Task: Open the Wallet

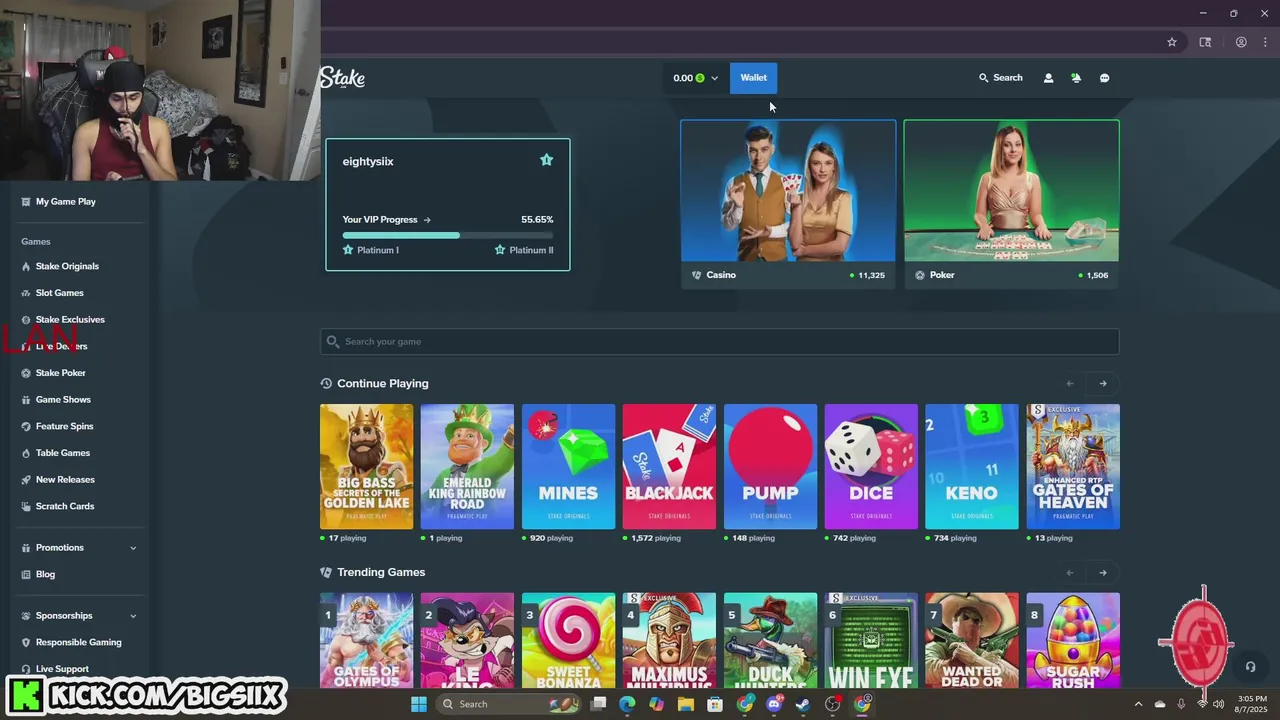Action: pyautogui.click(x=753, y=78)
